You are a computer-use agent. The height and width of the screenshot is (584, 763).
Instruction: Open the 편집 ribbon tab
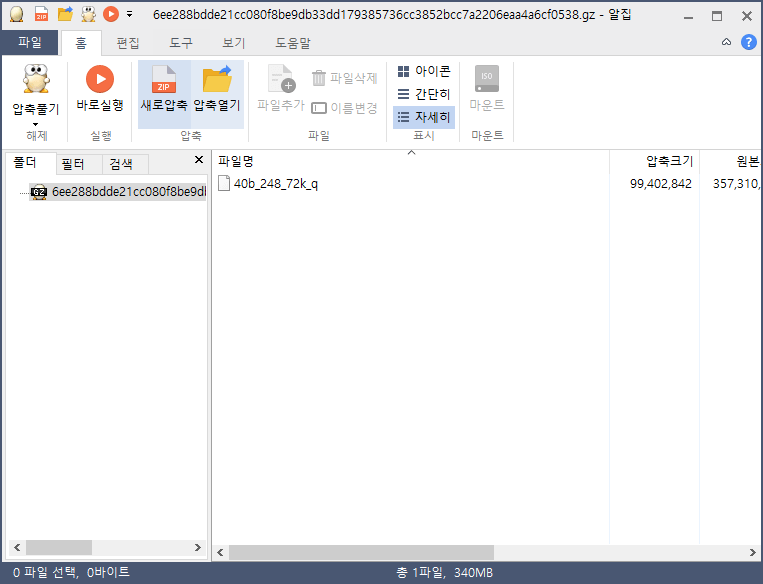128,43
